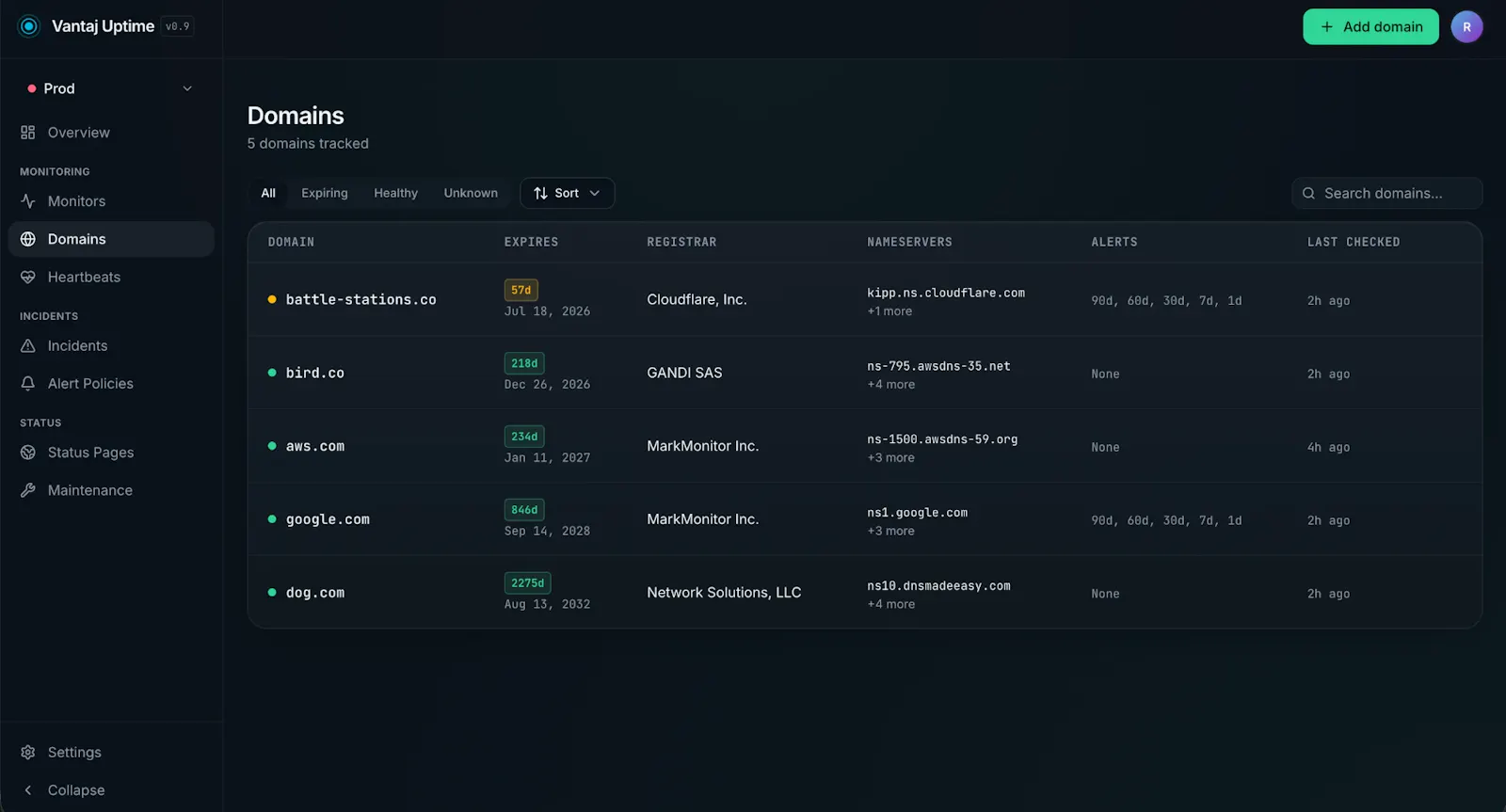This screenshot has width=1506, height=812.
Task: Open the Overview grid icon
Action: 28,133
